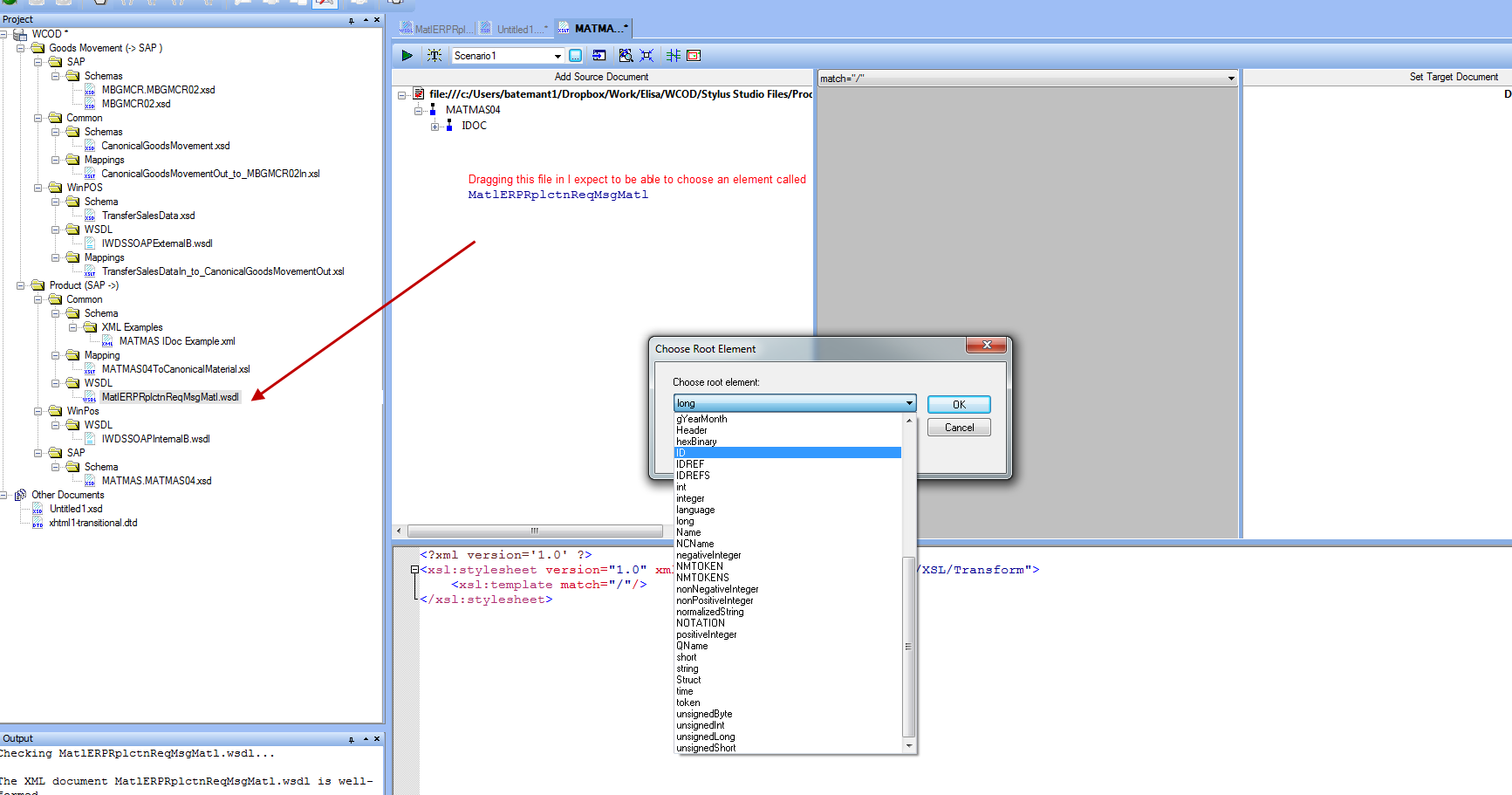This screenshot has height=795, width=1512.
Task: Click the Other Documents group icon
Action: pos(20,495)
